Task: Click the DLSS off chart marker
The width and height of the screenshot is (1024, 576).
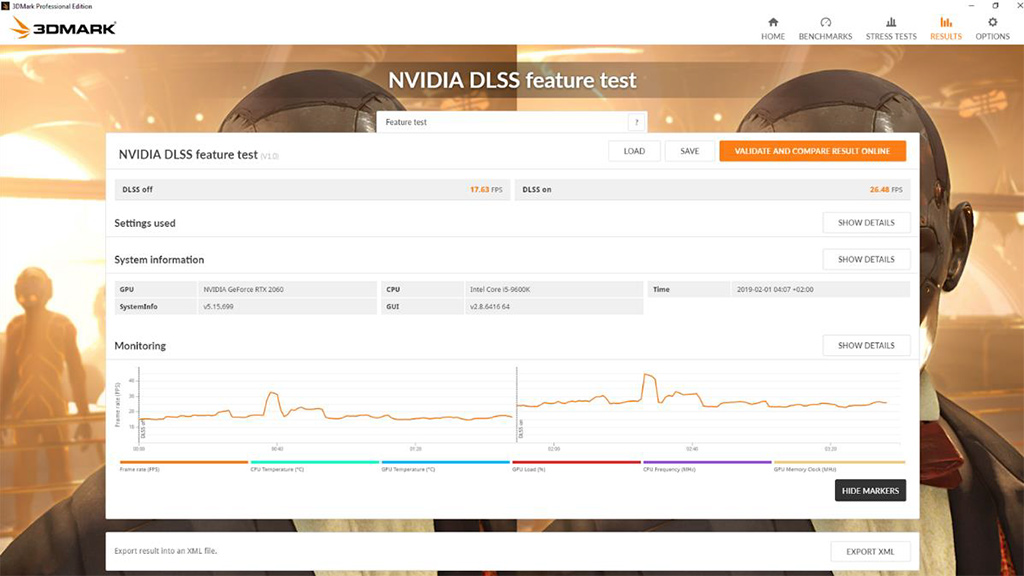Action: coord(143,430)
